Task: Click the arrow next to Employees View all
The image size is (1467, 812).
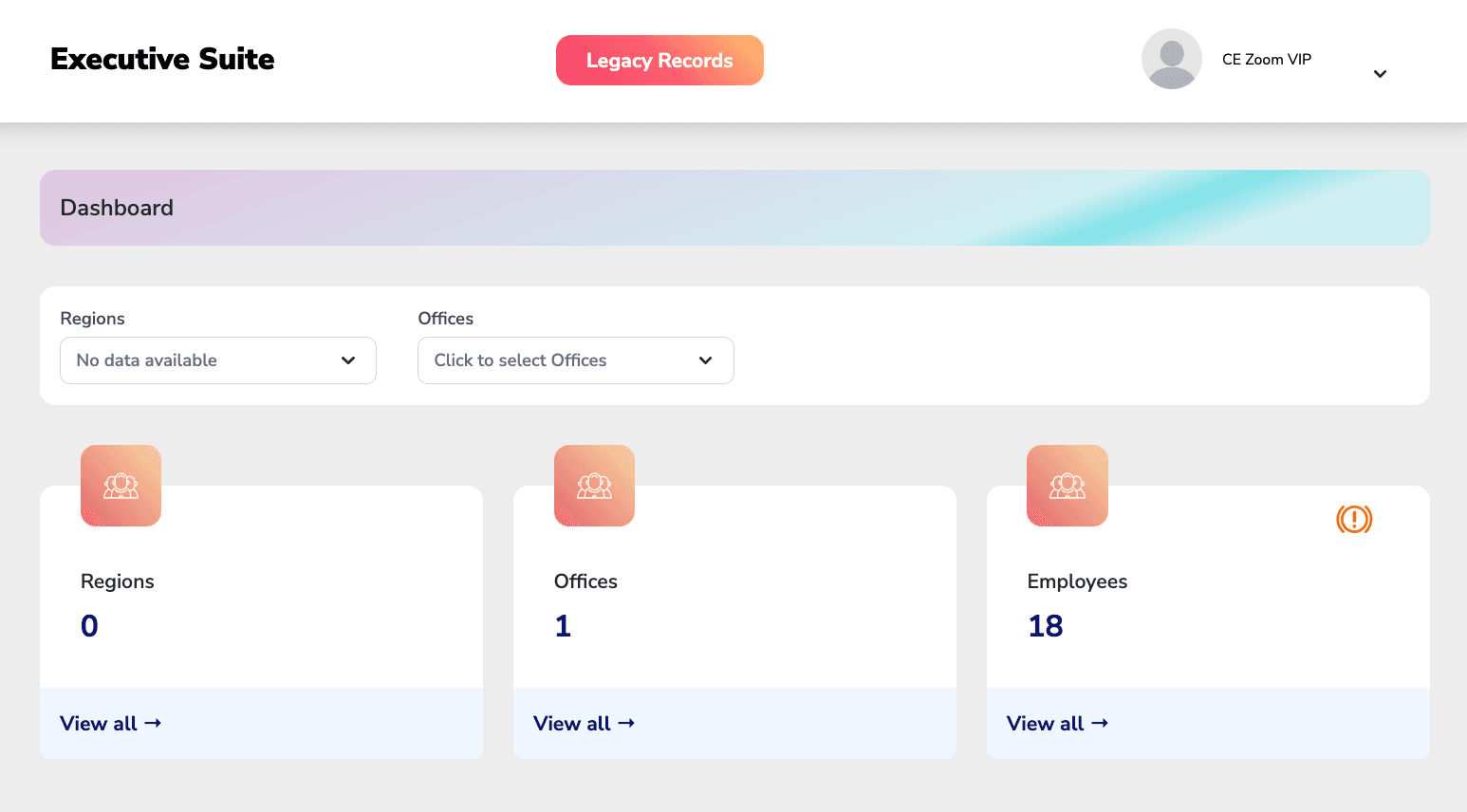Action: pos(1100,723)
